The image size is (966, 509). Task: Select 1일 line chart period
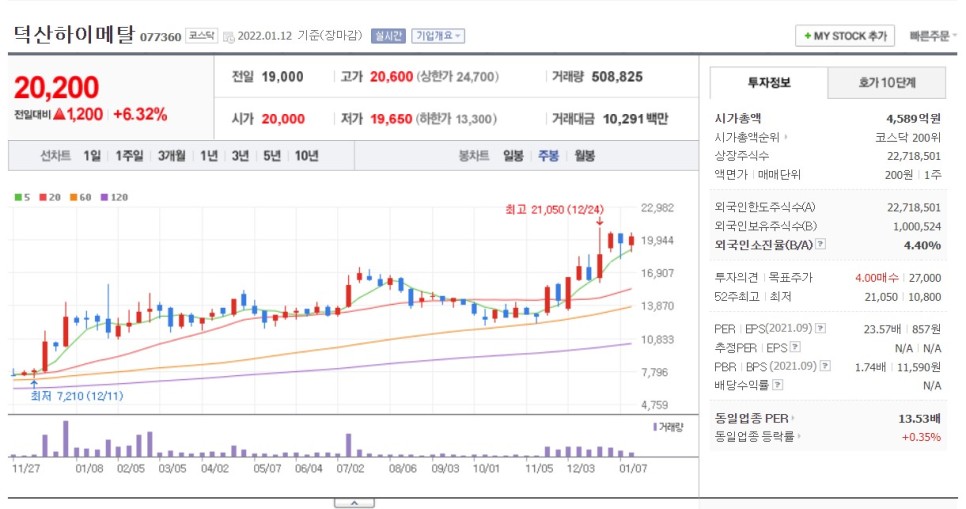92,156
